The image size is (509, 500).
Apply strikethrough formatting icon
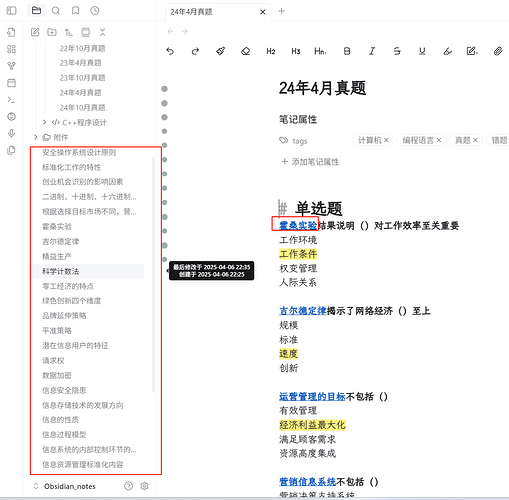(397, 51)
